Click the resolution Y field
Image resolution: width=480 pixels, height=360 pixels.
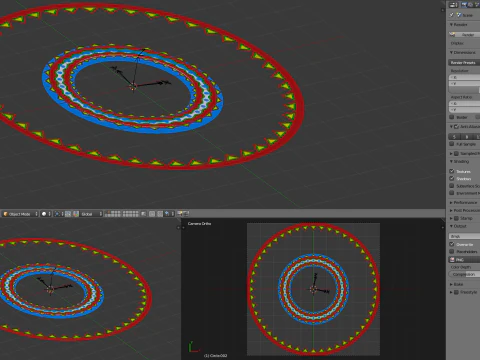coord(465,83)
